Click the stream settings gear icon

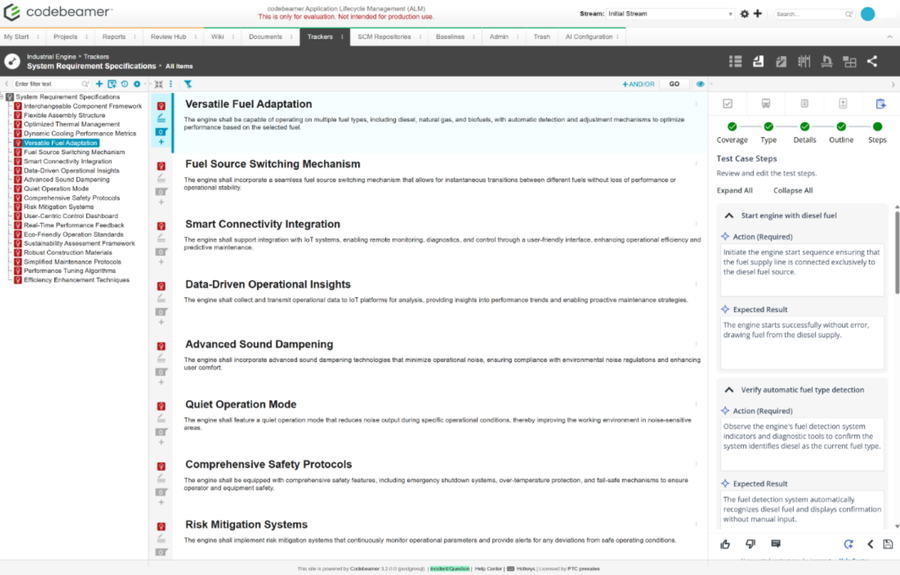click(744, 14)
